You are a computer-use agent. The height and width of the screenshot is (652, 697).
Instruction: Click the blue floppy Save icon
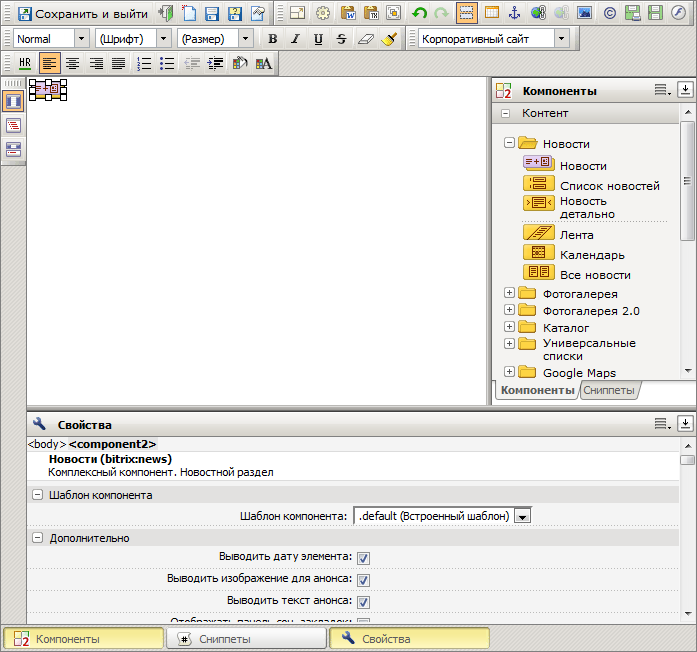coord(212,13)
